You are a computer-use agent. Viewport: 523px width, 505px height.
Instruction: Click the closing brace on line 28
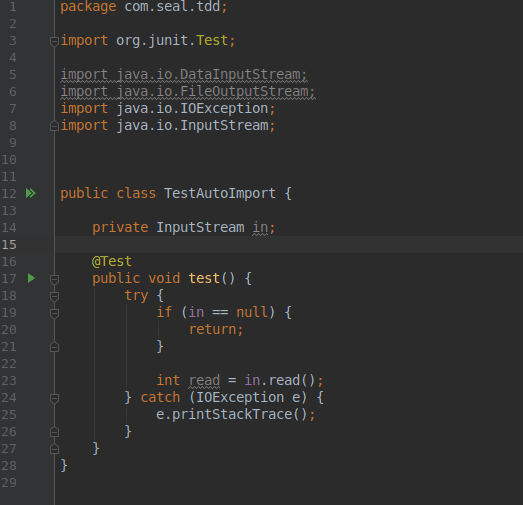coord(64,466)
